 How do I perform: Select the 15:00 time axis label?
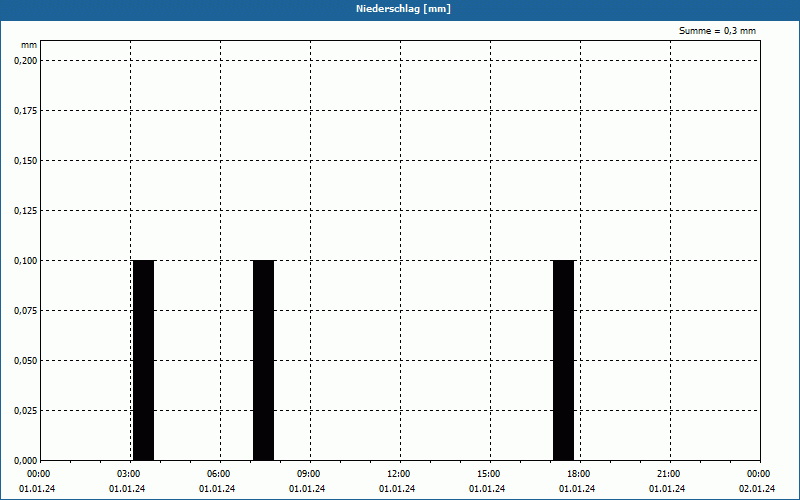[488, 474]
